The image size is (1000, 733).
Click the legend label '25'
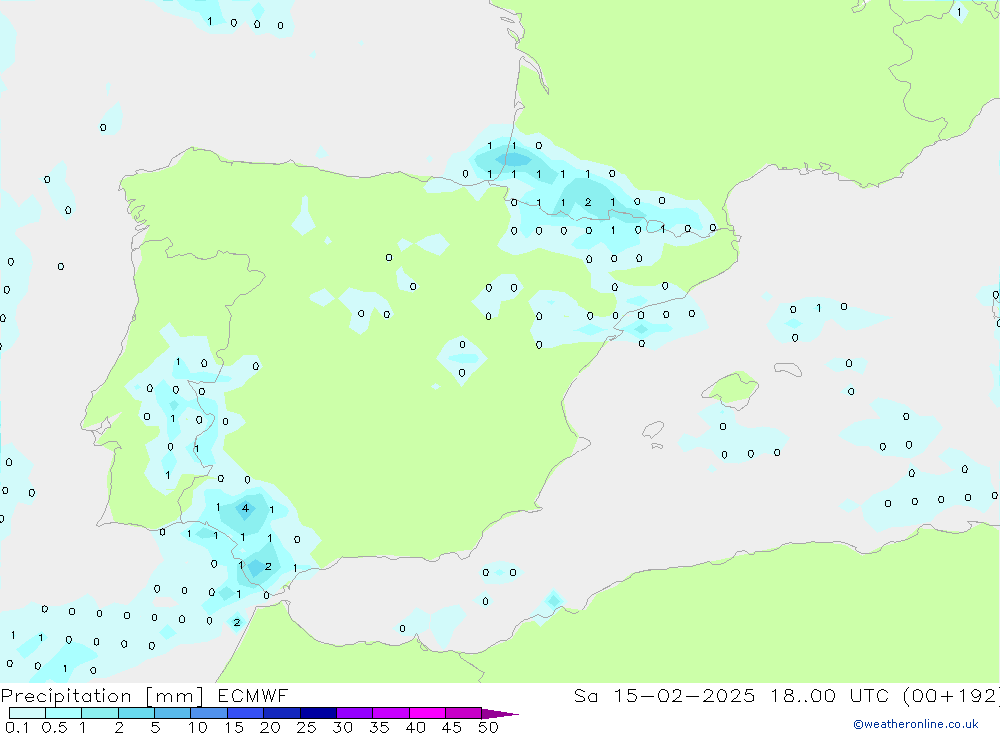pos(306,727)
